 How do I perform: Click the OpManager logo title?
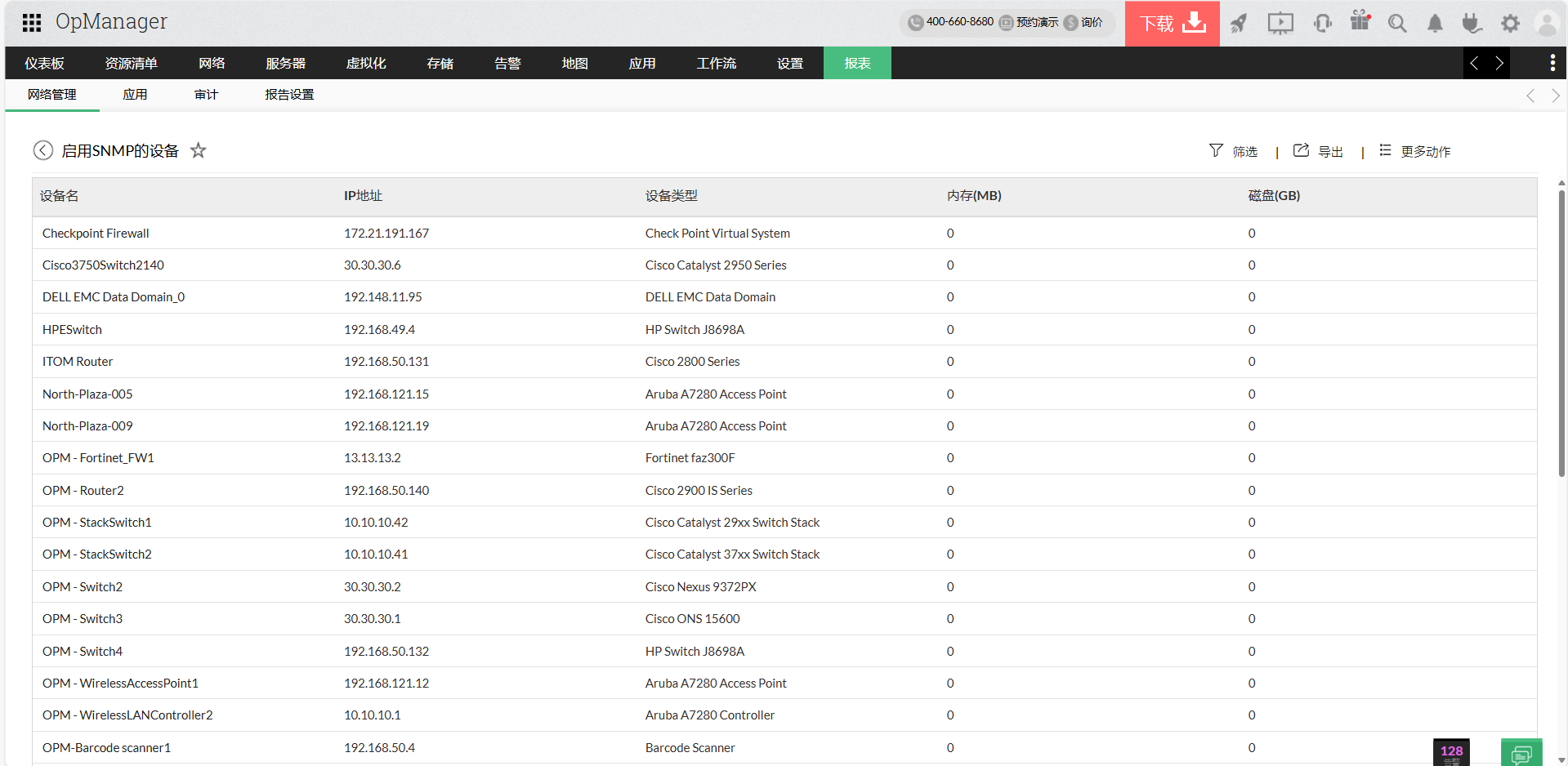[x=111, y=22]
